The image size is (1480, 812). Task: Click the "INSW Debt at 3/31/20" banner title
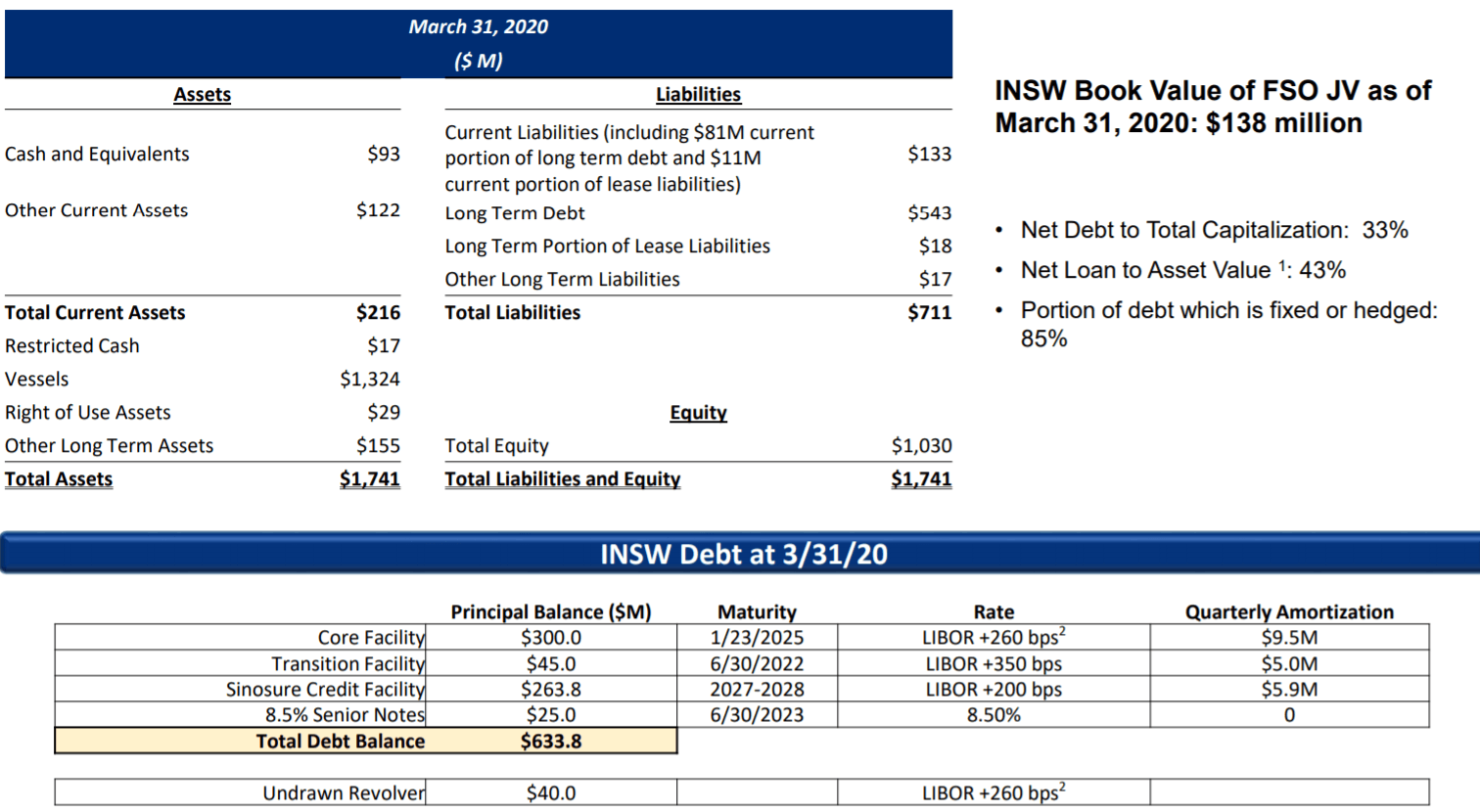[x=744, y=554]
